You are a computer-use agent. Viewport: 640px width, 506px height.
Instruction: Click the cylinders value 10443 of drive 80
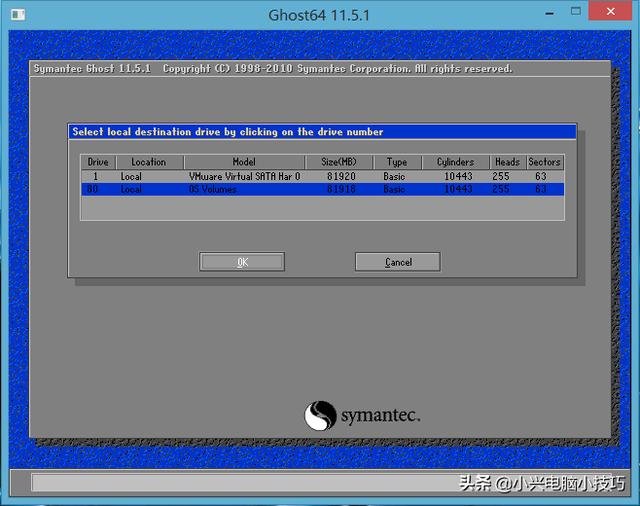(x=458, y=189)
